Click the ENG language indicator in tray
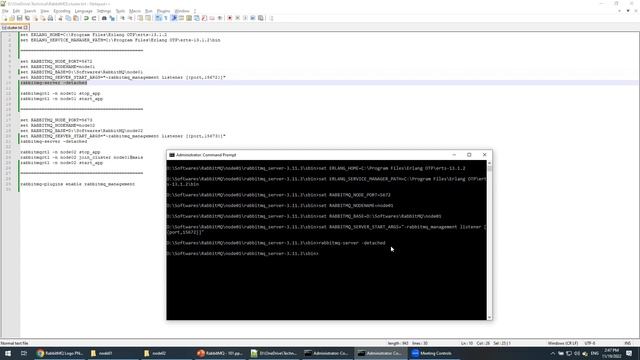 [595, 353]
